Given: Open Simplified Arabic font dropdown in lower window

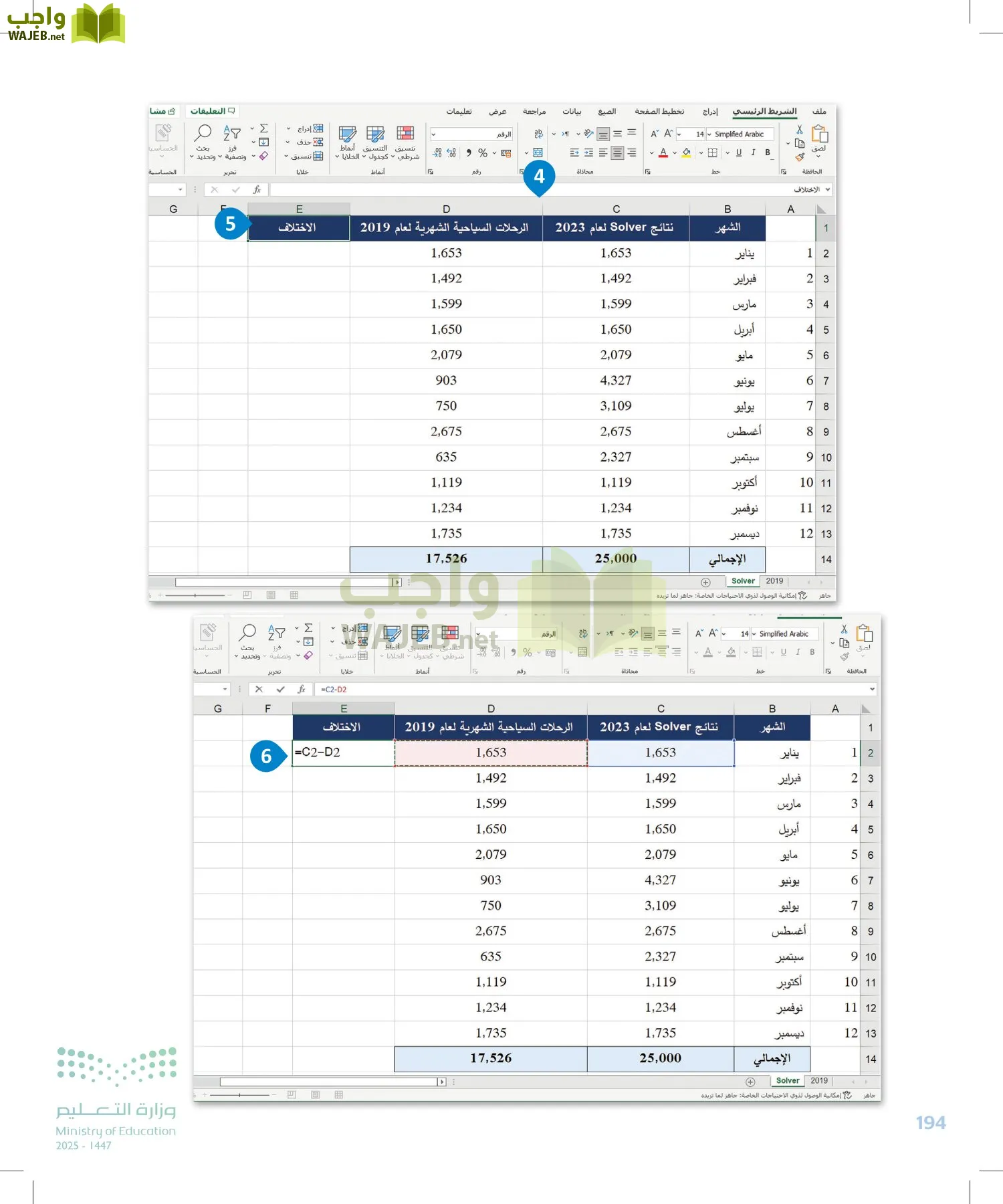Looking at the screenshot, I should (x=754, y=634).
